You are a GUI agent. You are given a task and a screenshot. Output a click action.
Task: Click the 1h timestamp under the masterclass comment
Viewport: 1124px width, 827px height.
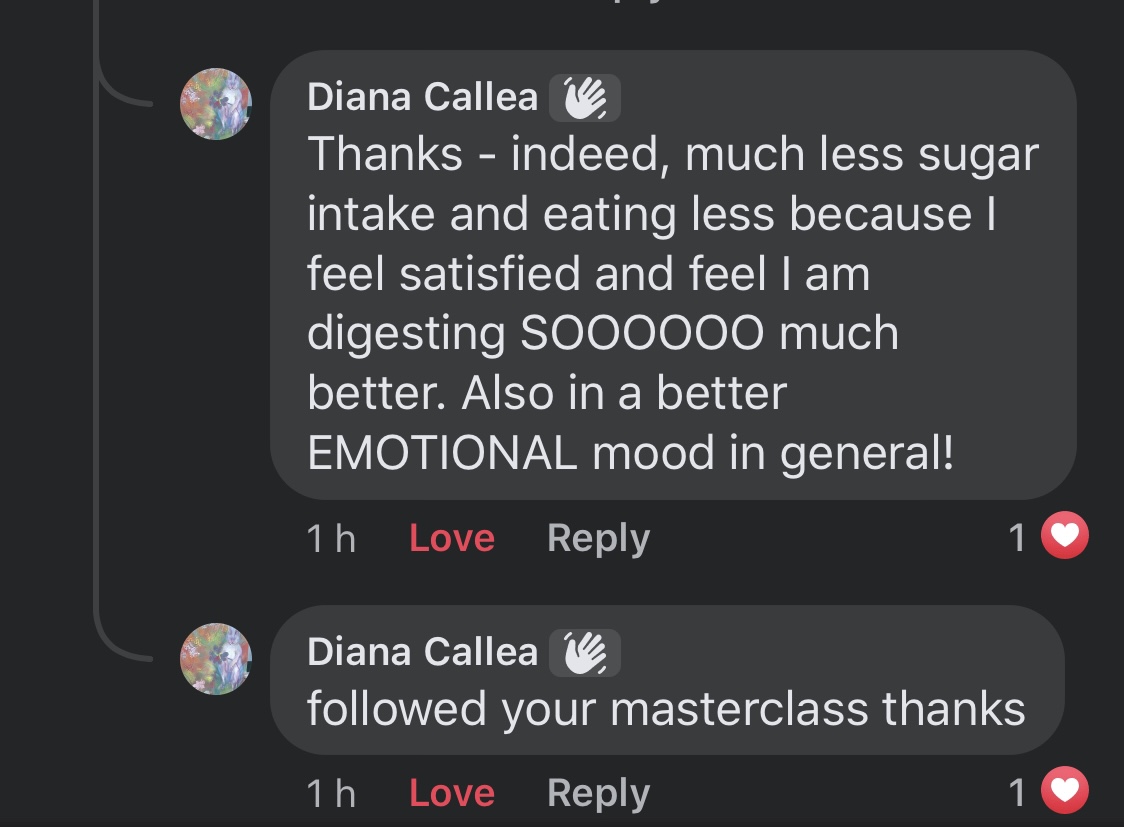point(331,793)
